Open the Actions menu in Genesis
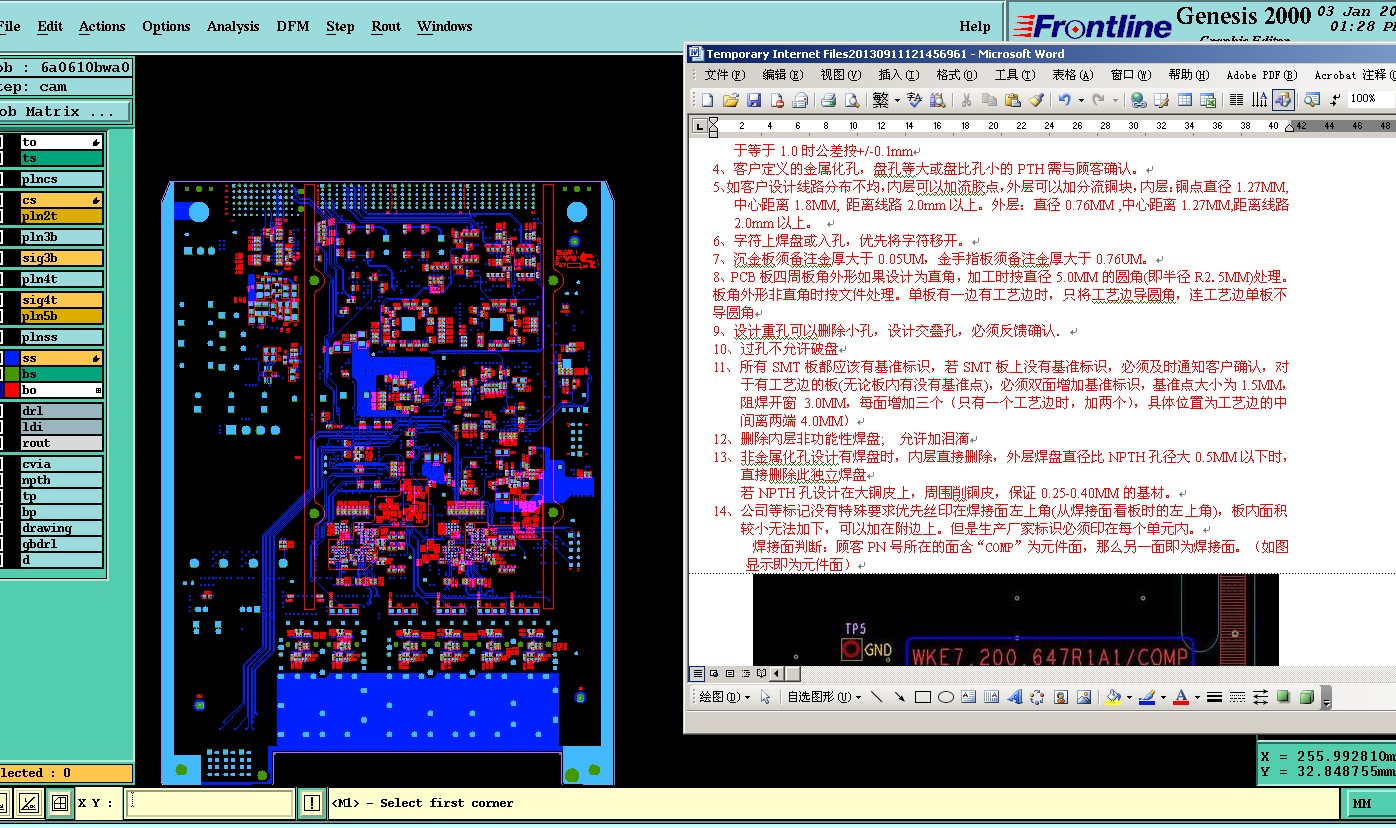 click(x=102, y=26)
